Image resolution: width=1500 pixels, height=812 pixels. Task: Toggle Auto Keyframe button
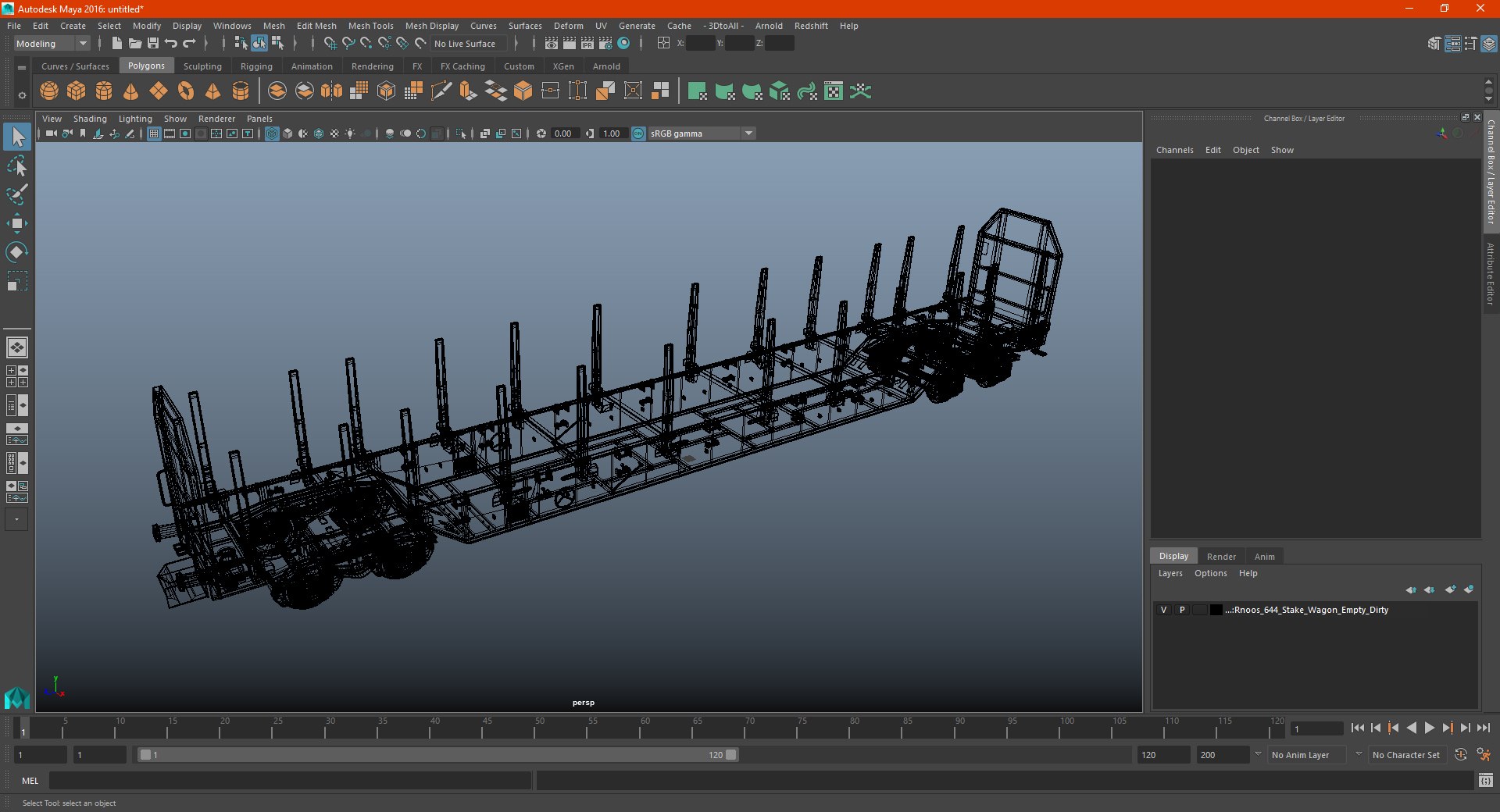1461,755
